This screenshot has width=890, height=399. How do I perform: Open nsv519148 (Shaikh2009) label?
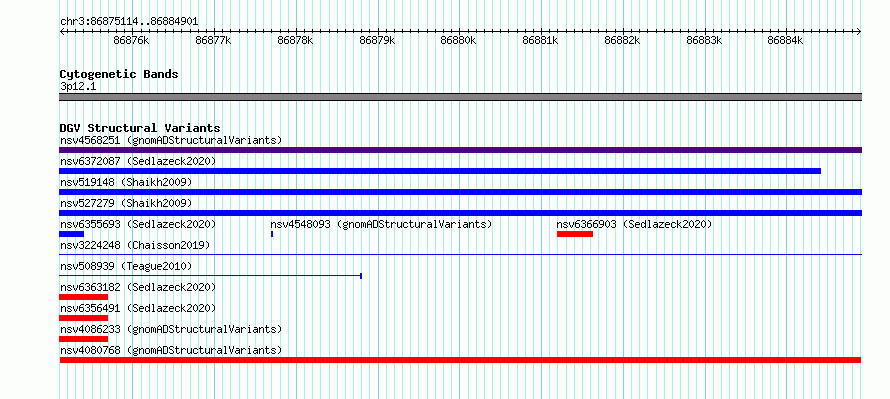(x=126, y=182)
